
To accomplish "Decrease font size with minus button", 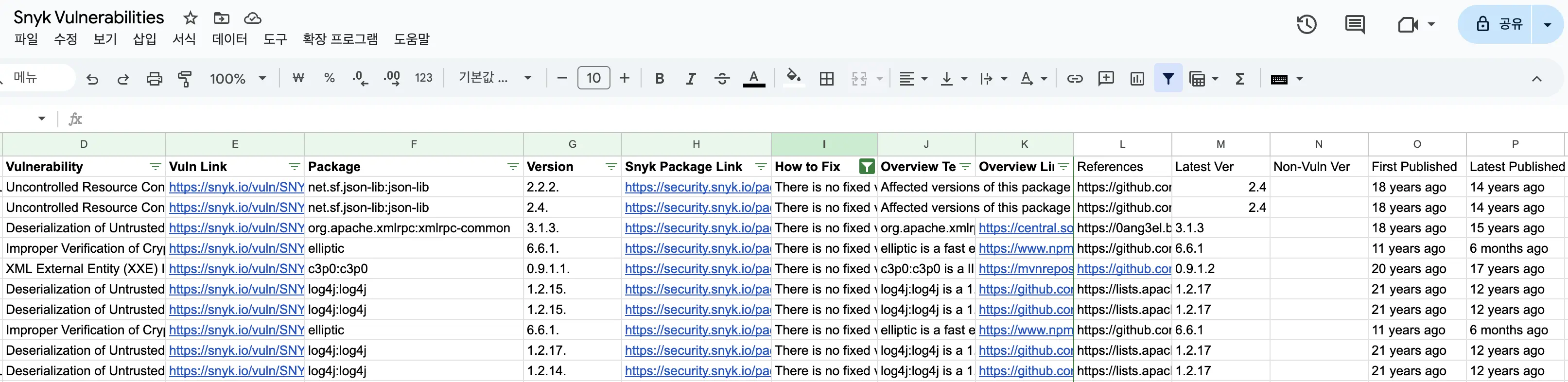I will tap(562, 78).
